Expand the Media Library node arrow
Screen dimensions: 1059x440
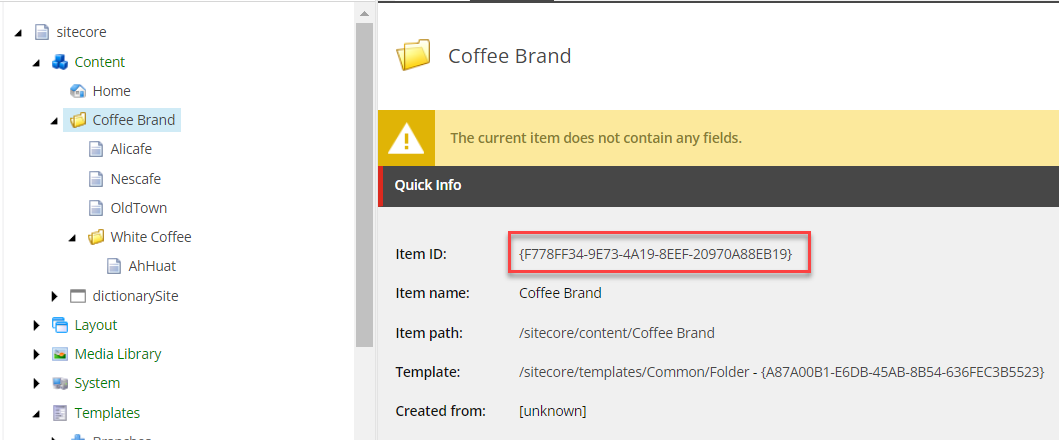click(x=36, y=354)
